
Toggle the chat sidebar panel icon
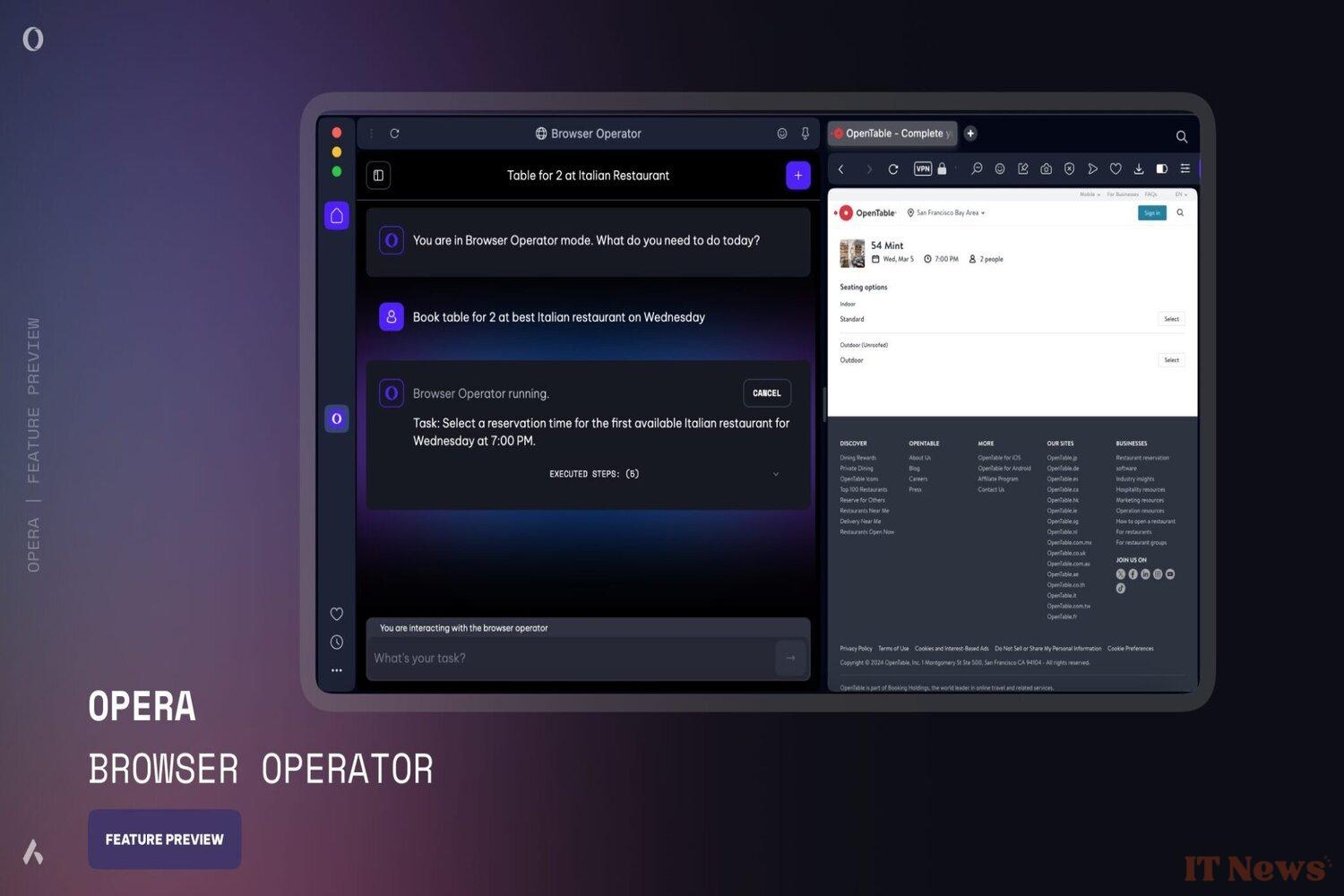tap(379, 176)
